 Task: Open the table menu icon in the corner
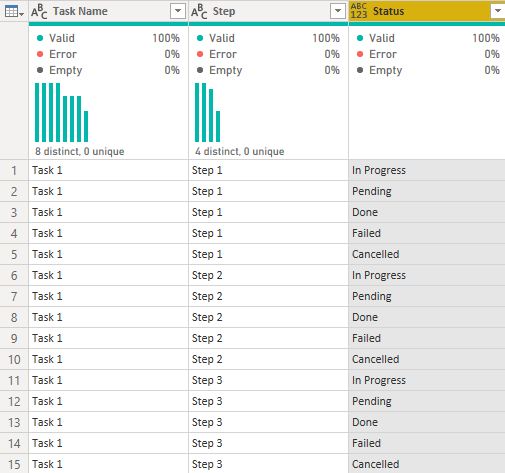coord(14,12)
